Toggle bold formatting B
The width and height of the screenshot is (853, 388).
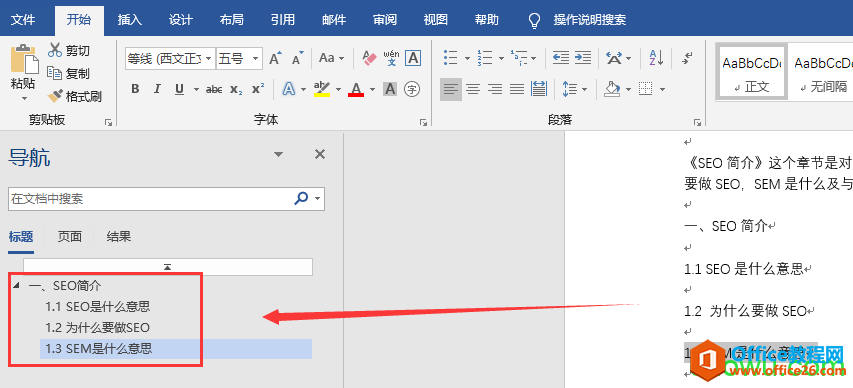(x=135, y=89)
